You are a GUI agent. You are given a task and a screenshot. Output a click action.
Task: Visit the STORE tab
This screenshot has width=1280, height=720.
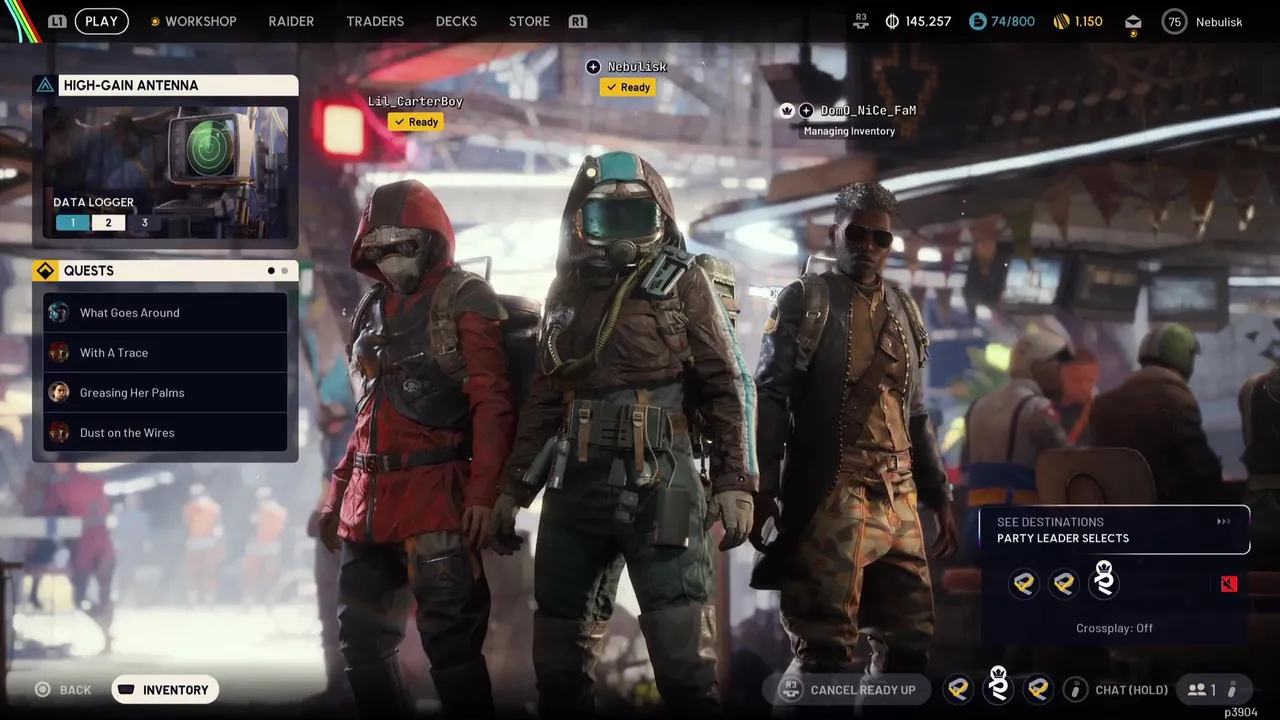coord(529,21)
